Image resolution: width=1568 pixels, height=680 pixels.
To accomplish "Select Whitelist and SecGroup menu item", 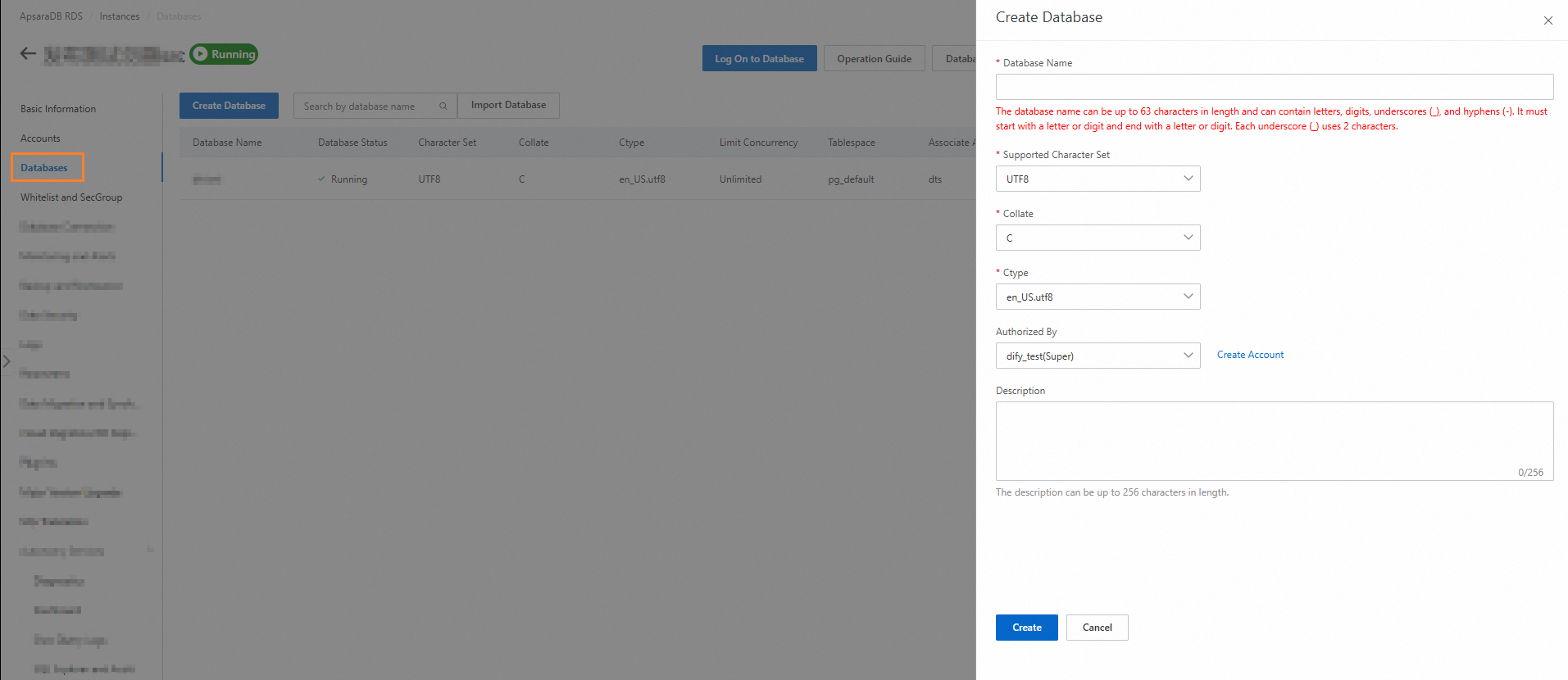I will click(x=71, y=197).
